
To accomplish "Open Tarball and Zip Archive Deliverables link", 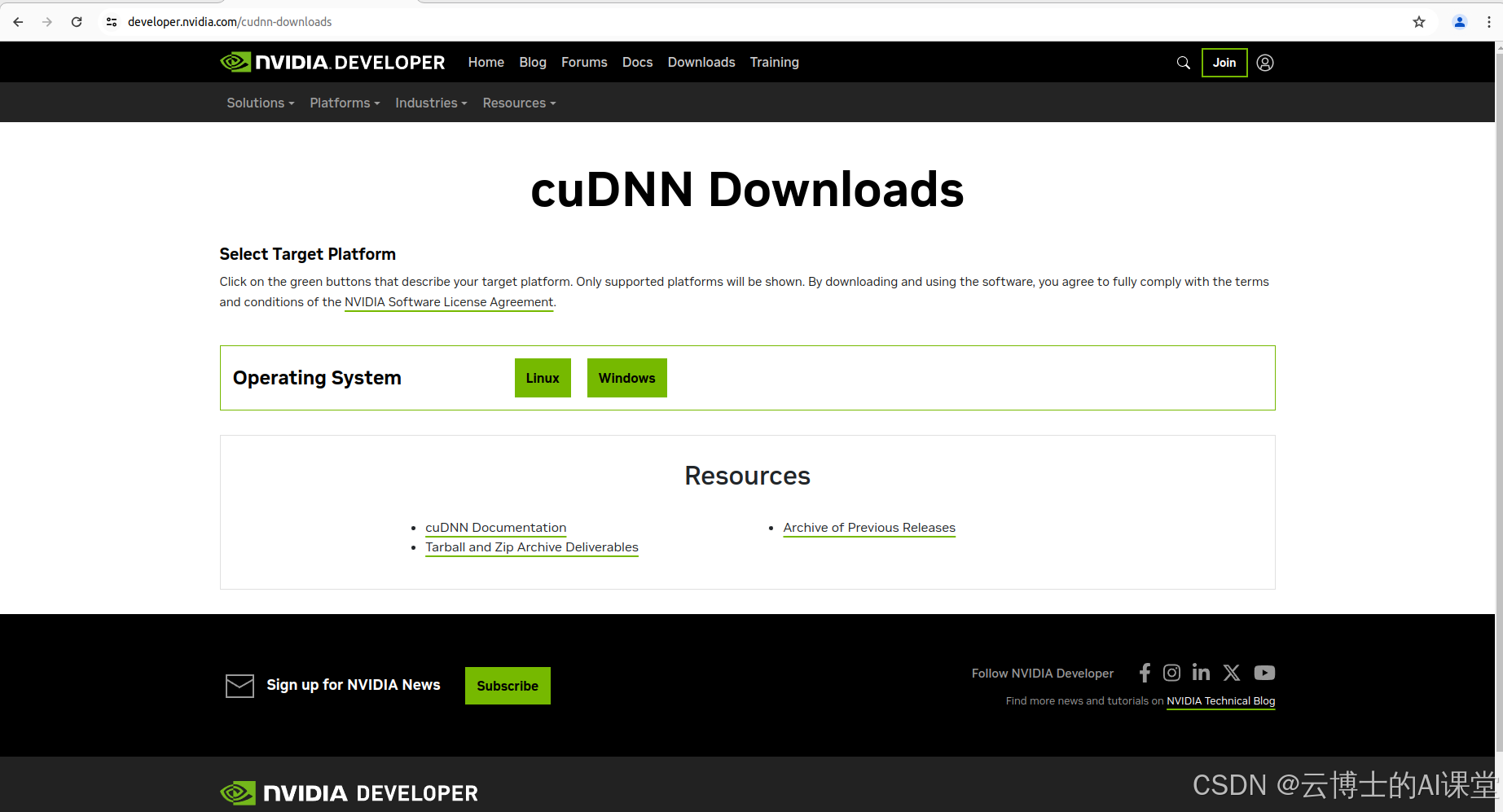I will (532, 547).
